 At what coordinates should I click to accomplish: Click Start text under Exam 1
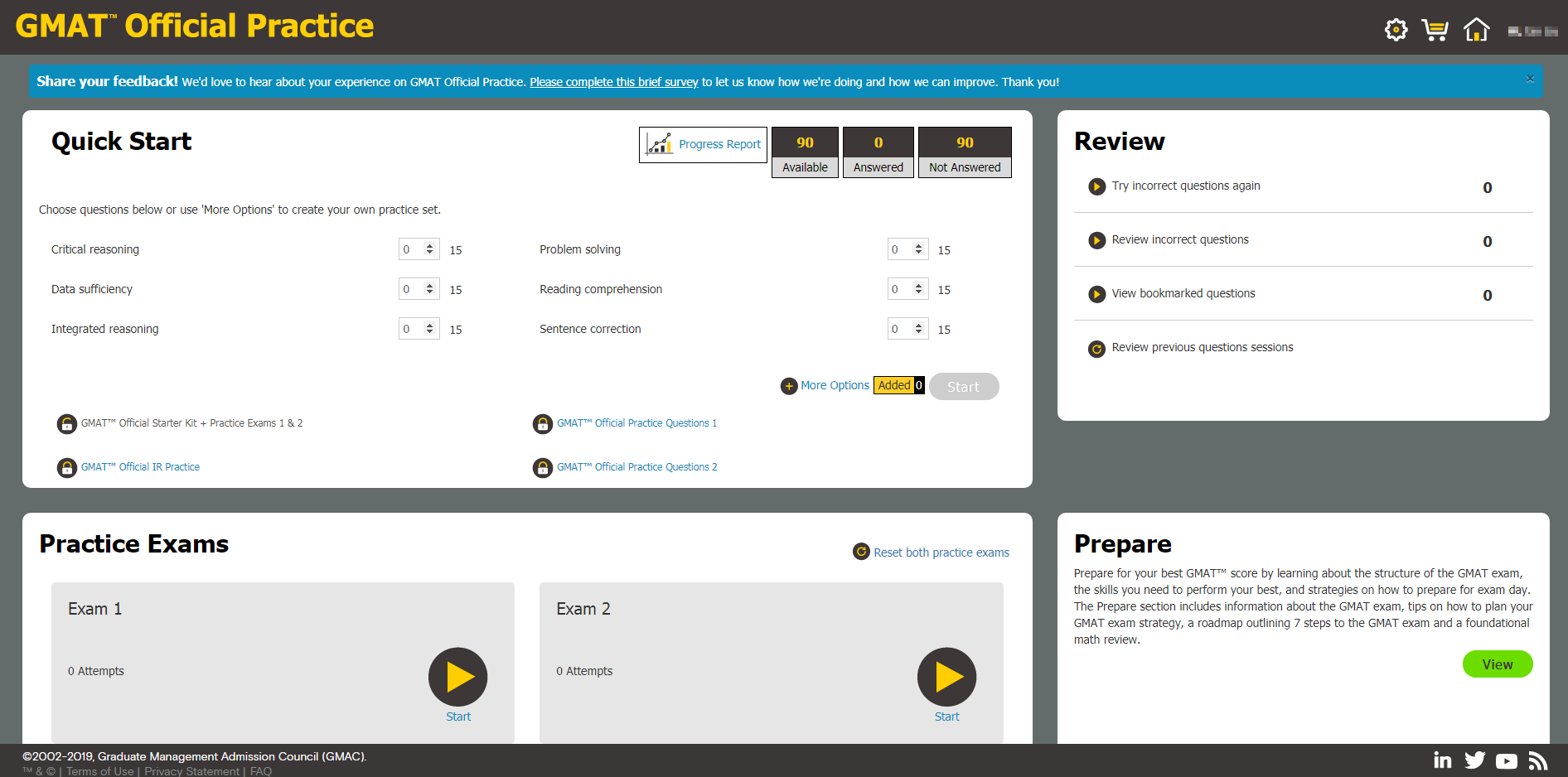click(x=458, y=717)
